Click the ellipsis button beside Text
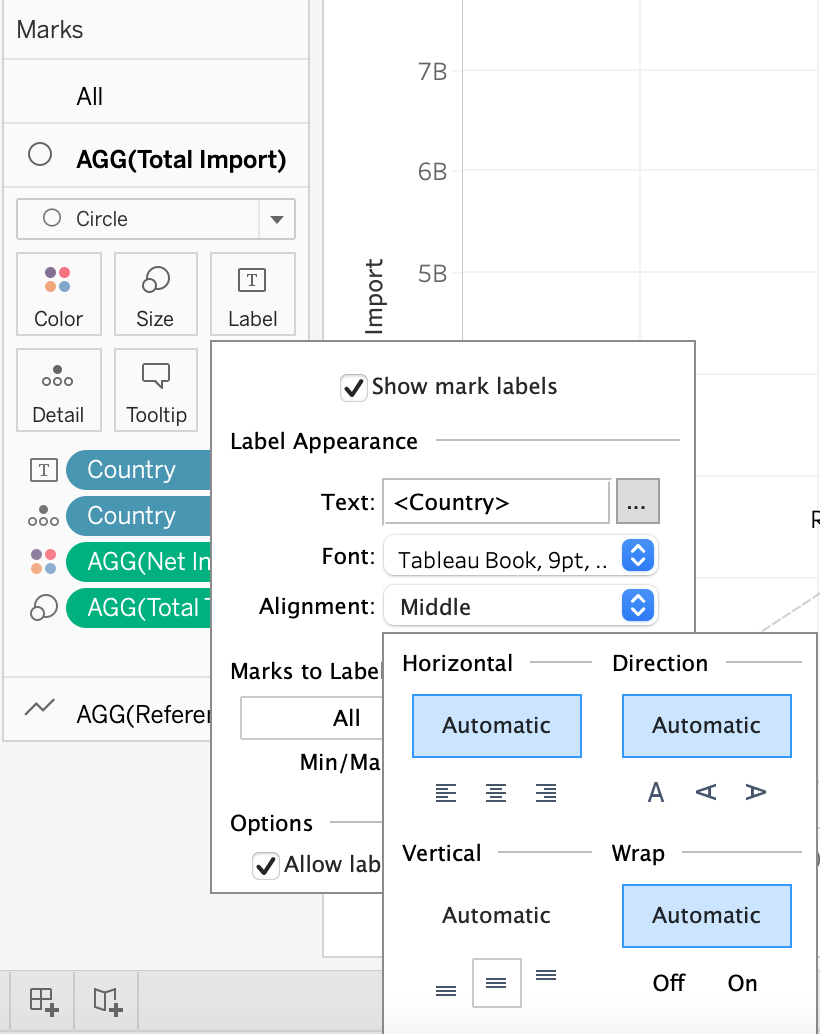The width and height of the screenshot is (820, 1034). [637, 502]
